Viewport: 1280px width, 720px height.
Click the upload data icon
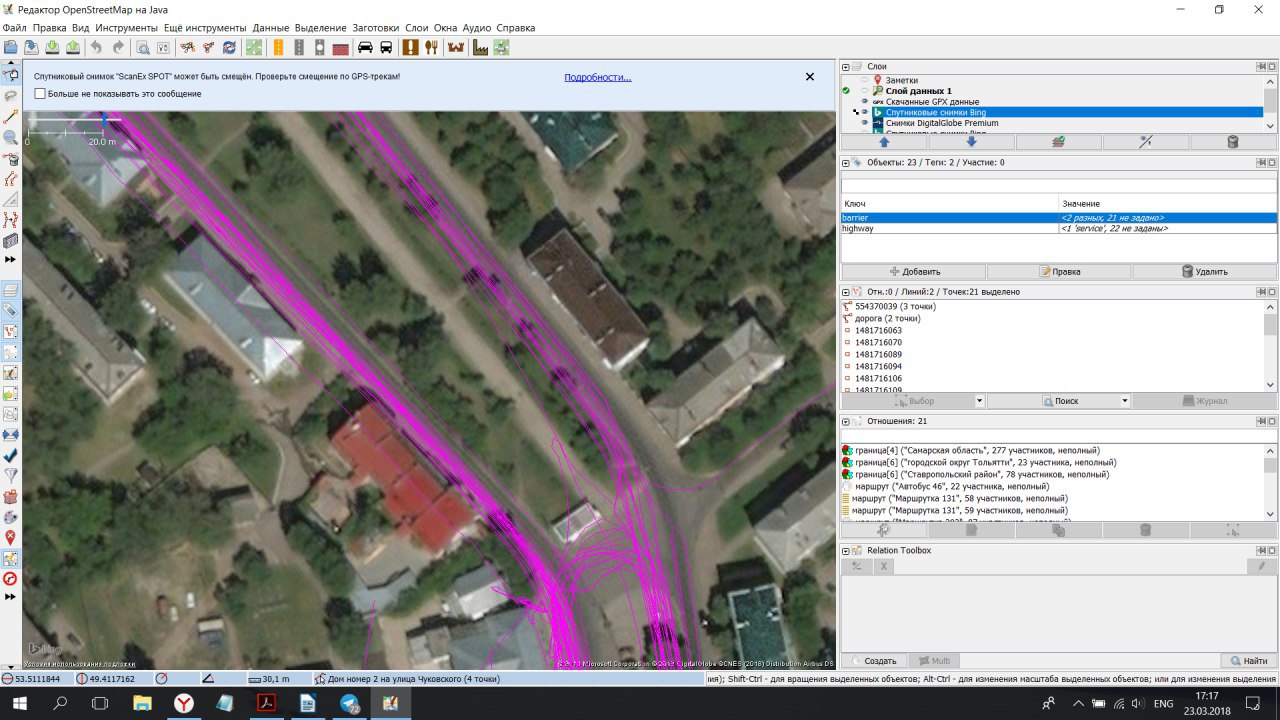pos(73,47)
